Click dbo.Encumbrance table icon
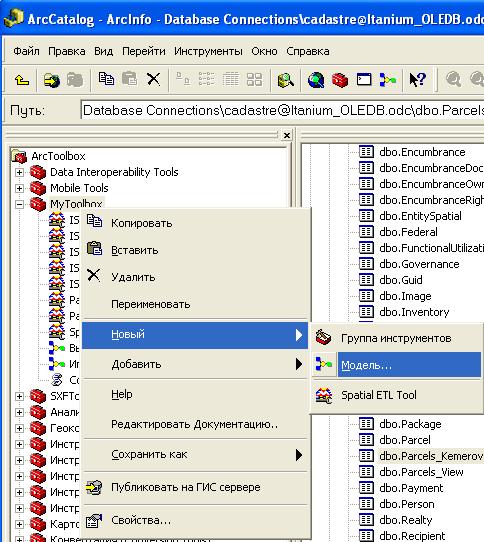Viewport: 484px width, 542px height. tap(366, 152)
